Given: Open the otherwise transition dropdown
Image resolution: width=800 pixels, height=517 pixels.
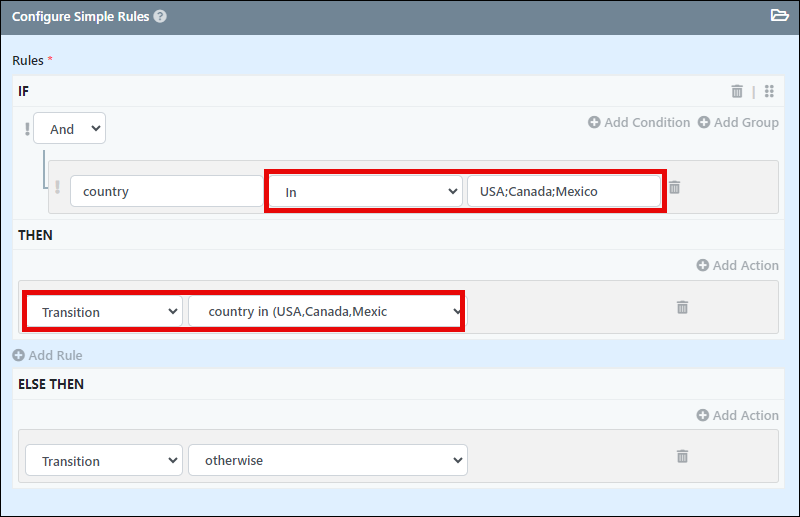Looking at the screenshot, I should [328, 460].
